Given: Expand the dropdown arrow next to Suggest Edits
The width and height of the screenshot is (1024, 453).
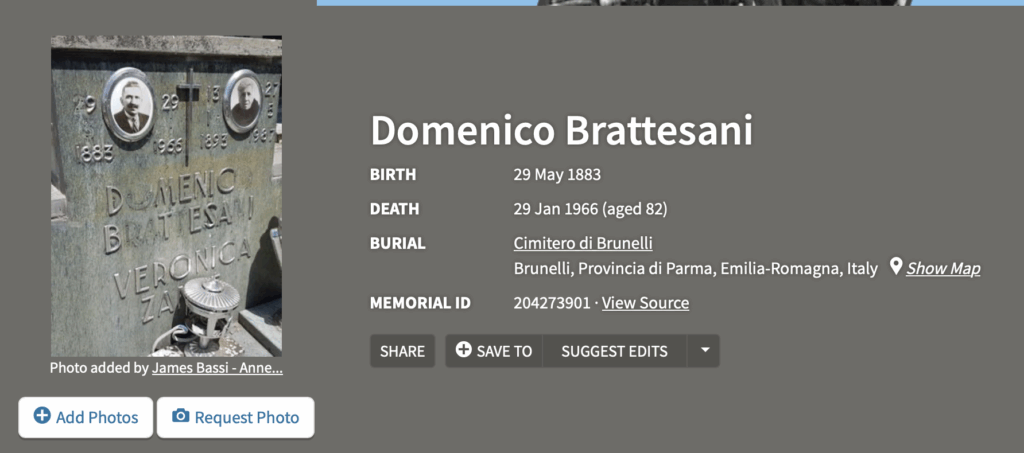Looking at the screenshot, I should click(x=704, y=351).
